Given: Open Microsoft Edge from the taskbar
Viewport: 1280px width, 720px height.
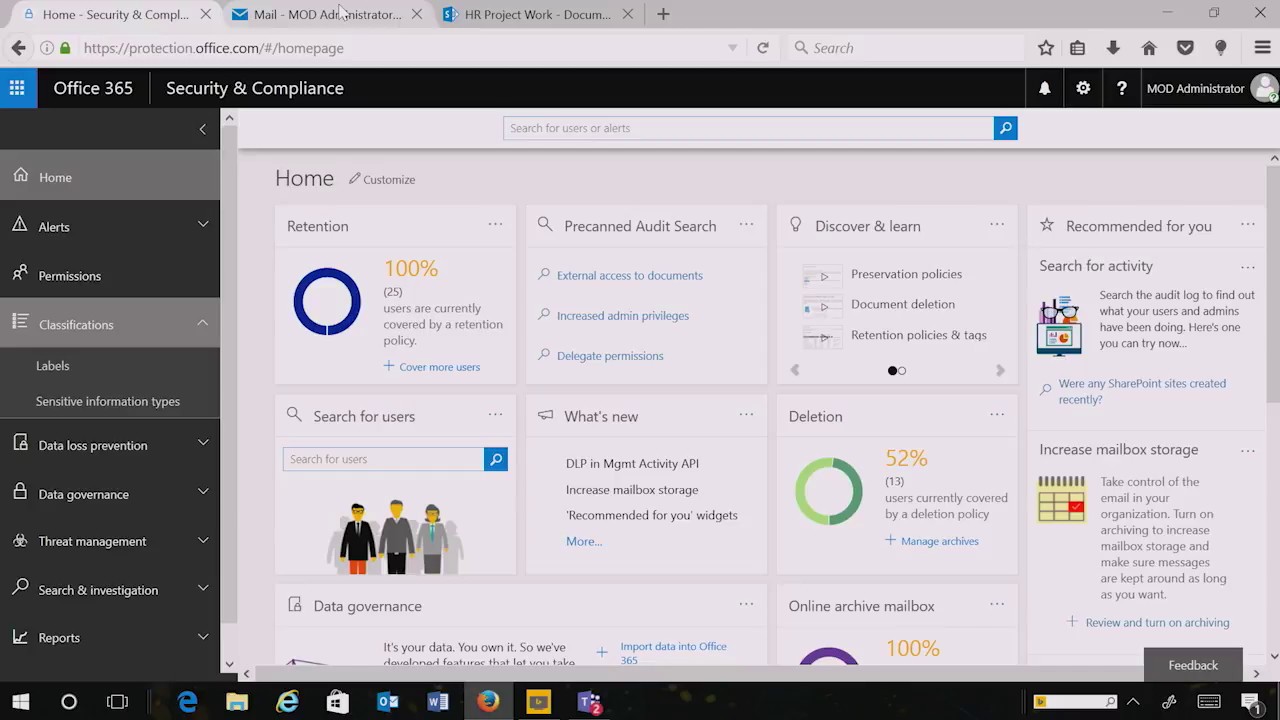Looking at the screenshot, I should (187, 702).
